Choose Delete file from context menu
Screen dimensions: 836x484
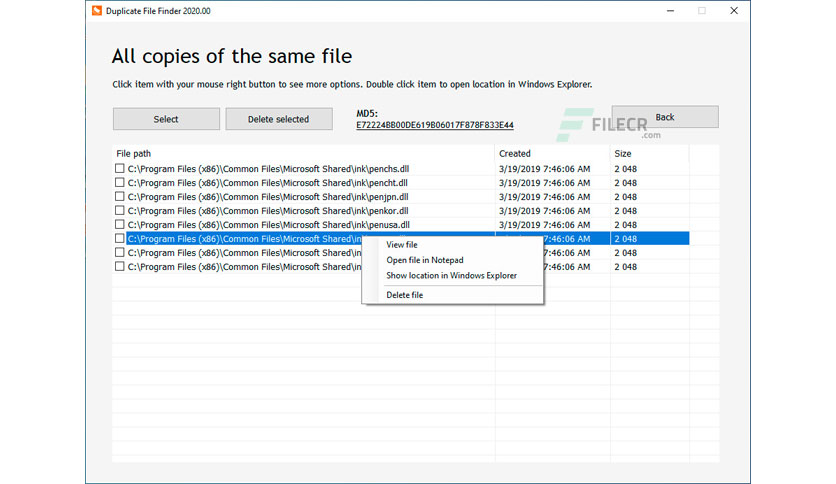tap(404, 295)
